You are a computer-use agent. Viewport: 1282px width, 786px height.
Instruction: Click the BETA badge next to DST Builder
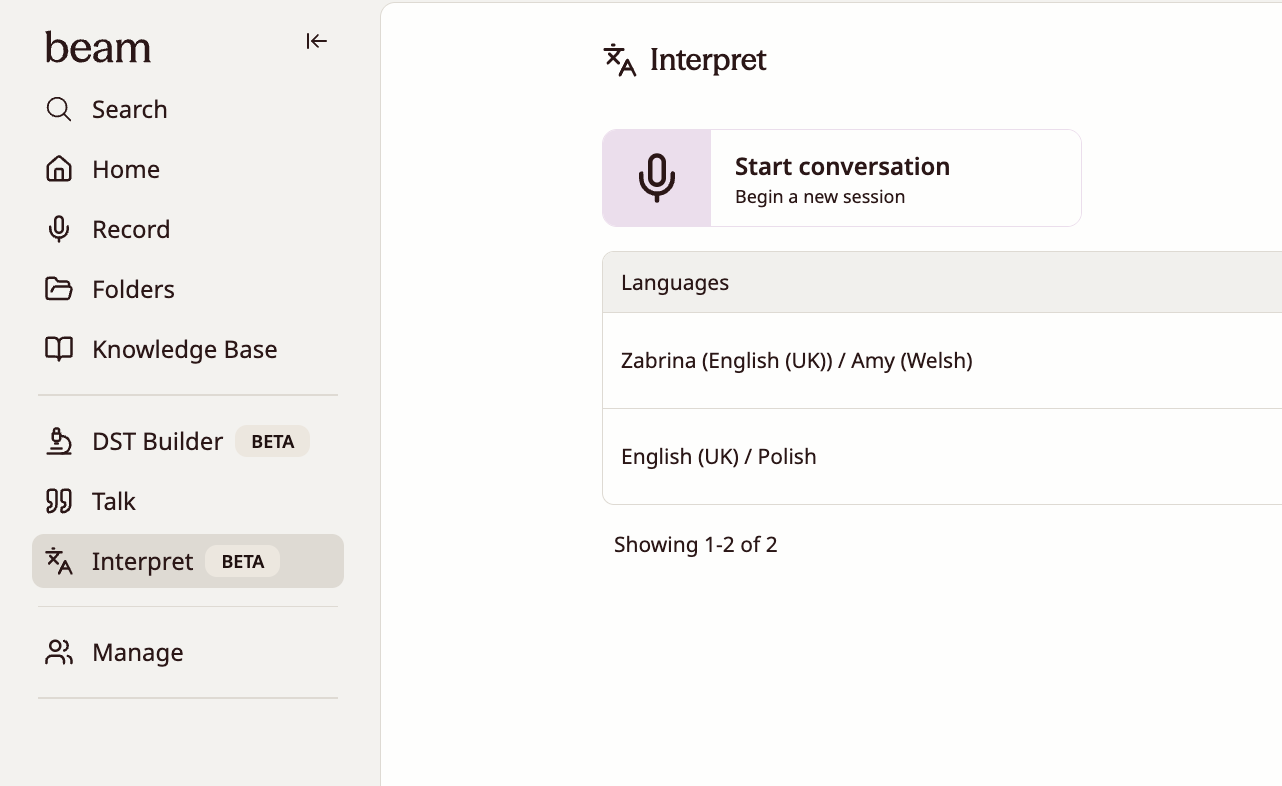(273, 441)
